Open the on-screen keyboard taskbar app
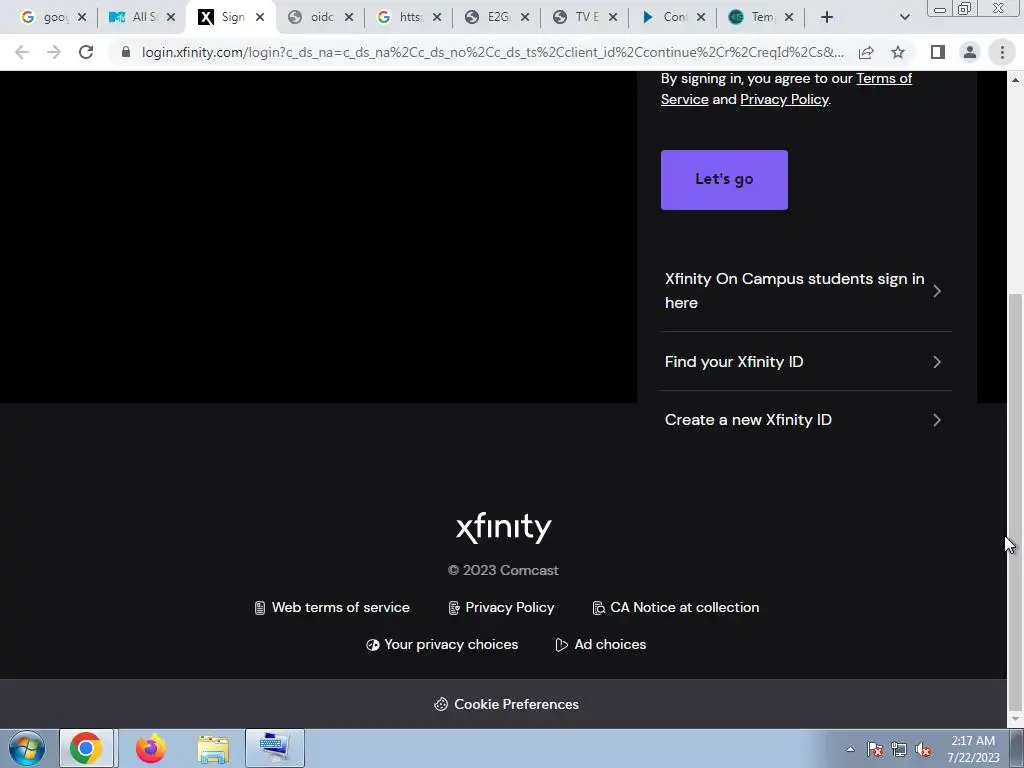The height and width of the screenshot is (768, 1024). pyautogui.click(x=274, y=748)
